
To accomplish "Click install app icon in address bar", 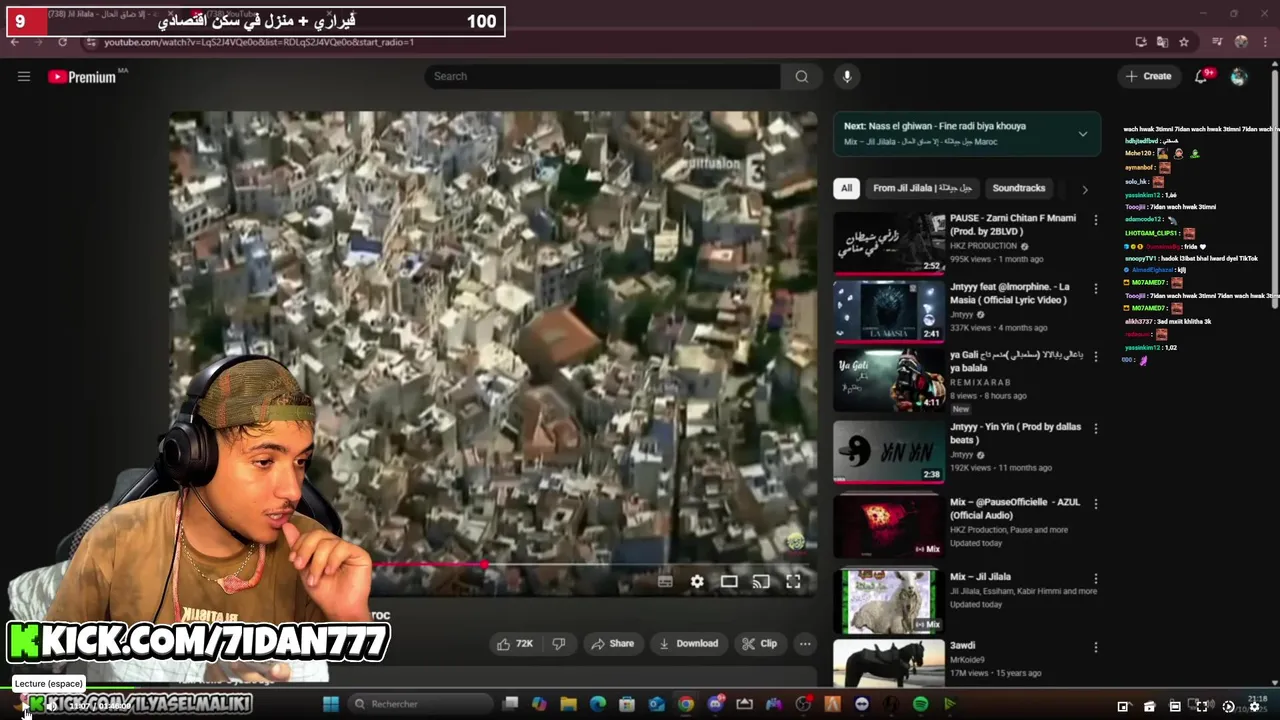I will pyautogui.click(x=1141, y=42).
